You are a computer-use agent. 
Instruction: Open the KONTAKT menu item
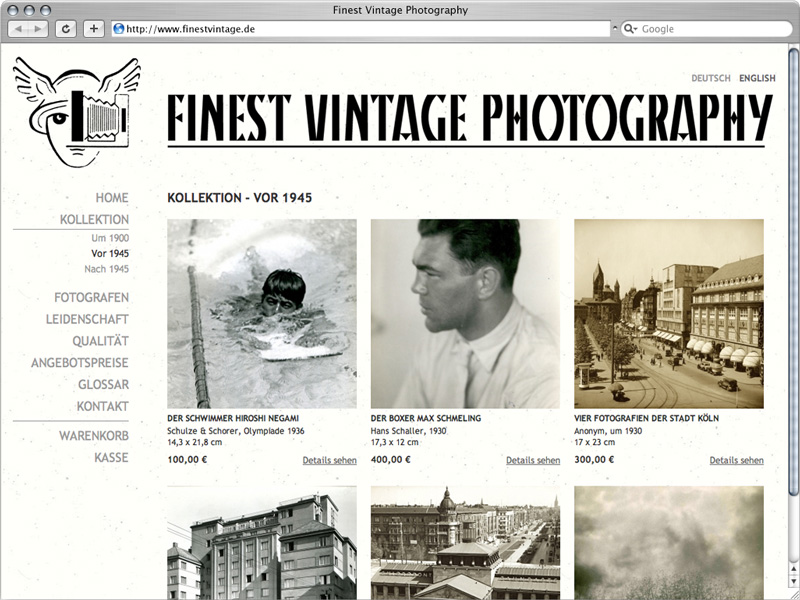coord(103,407)
